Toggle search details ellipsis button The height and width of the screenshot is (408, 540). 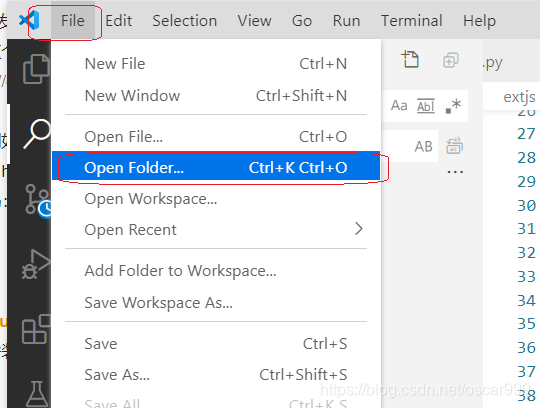point(455,171)
